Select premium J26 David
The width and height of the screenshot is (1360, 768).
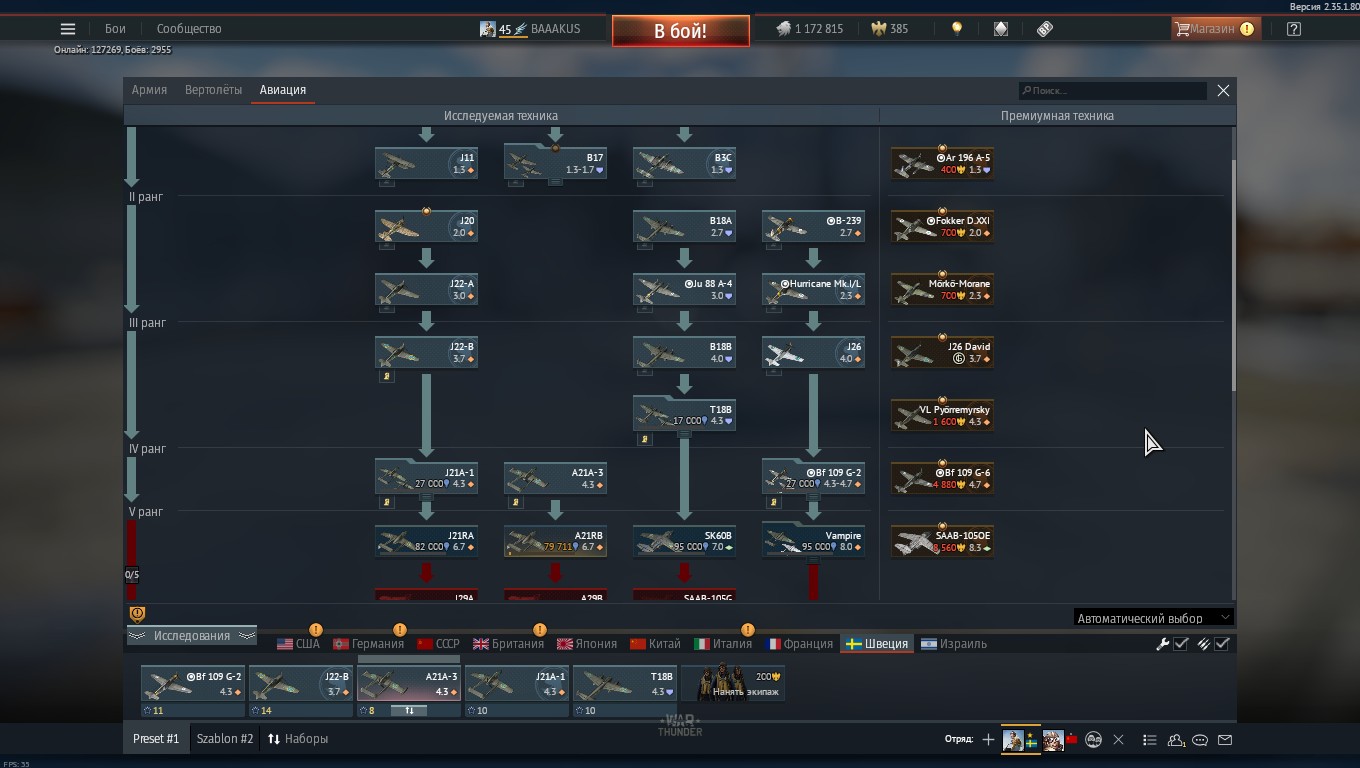coord(942,352)
